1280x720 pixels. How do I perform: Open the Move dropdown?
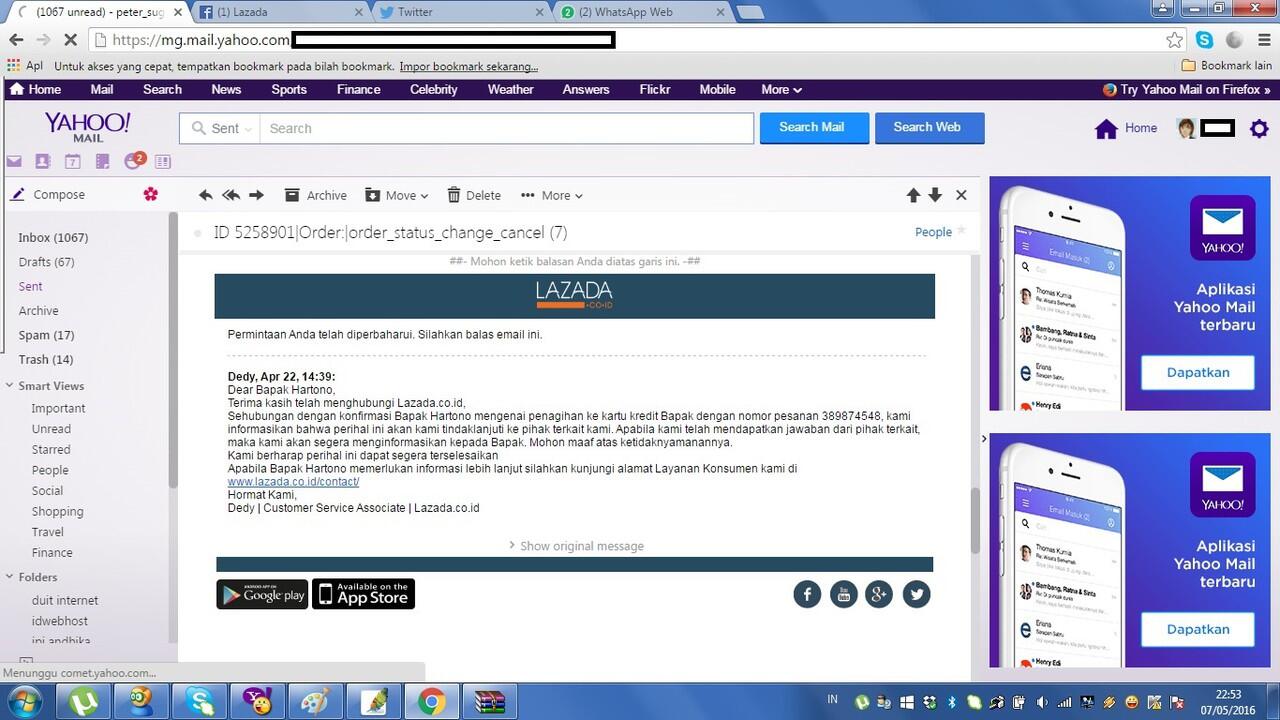397,195
